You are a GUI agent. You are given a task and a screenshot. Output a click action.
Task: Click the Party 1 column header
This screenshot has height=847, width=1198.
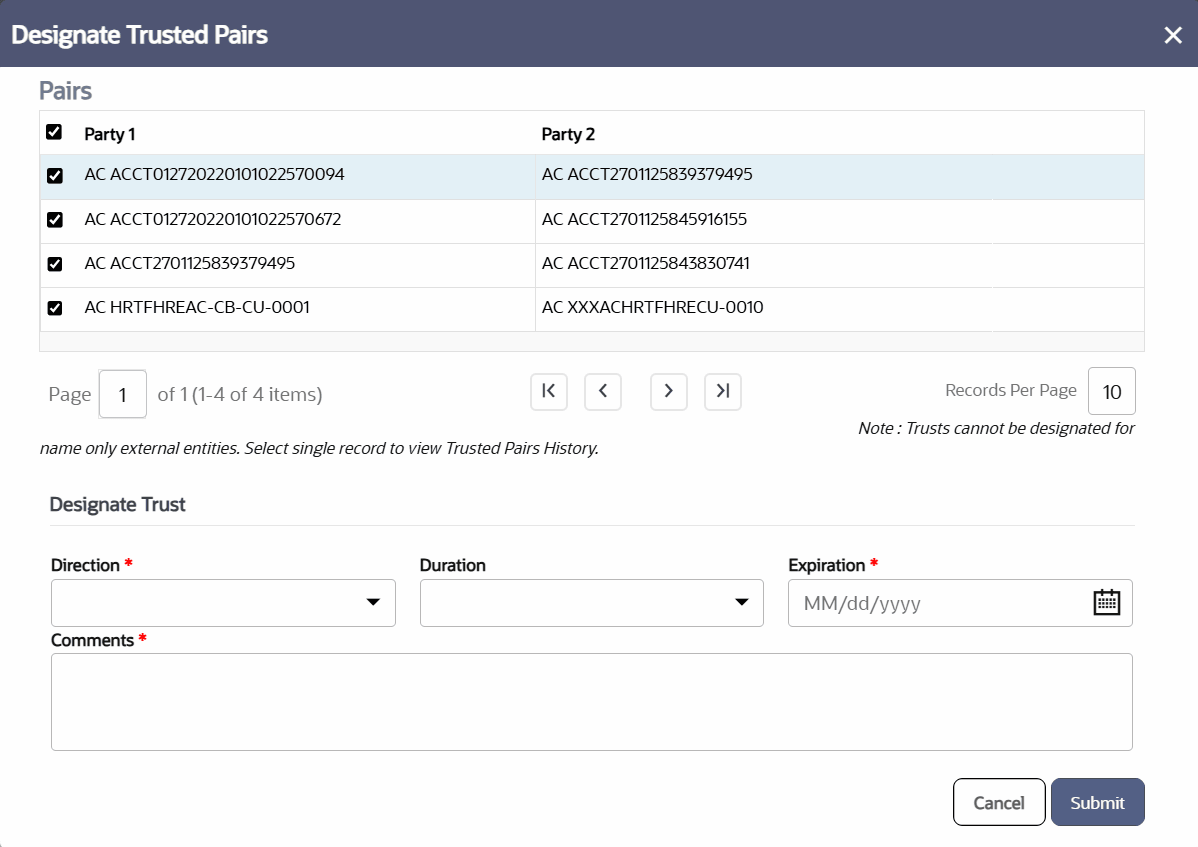[x=111, y=133]
